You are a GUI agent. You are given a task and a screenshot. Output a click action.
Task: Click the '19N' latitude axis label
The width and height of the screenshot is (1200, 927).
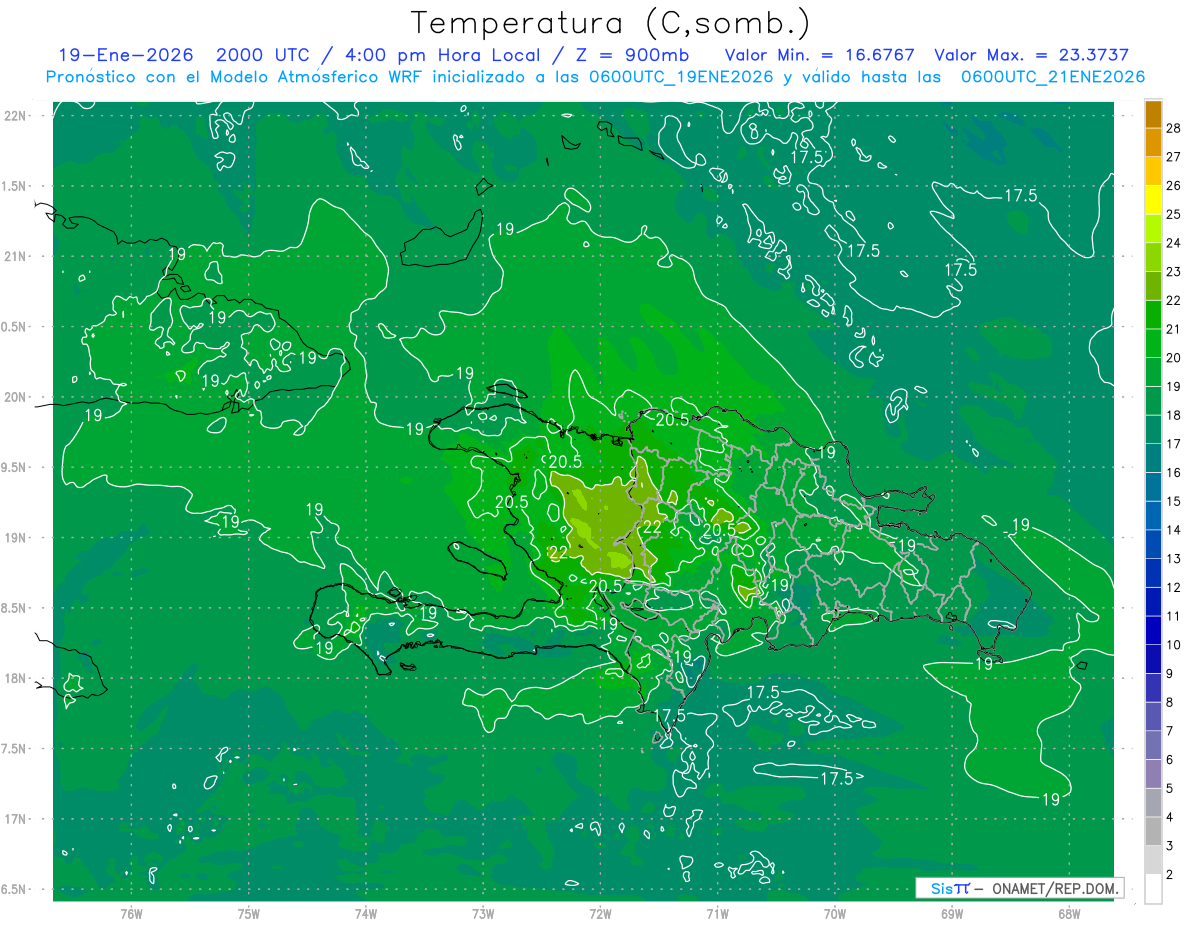pyautogui.click(x=16, y=538)
